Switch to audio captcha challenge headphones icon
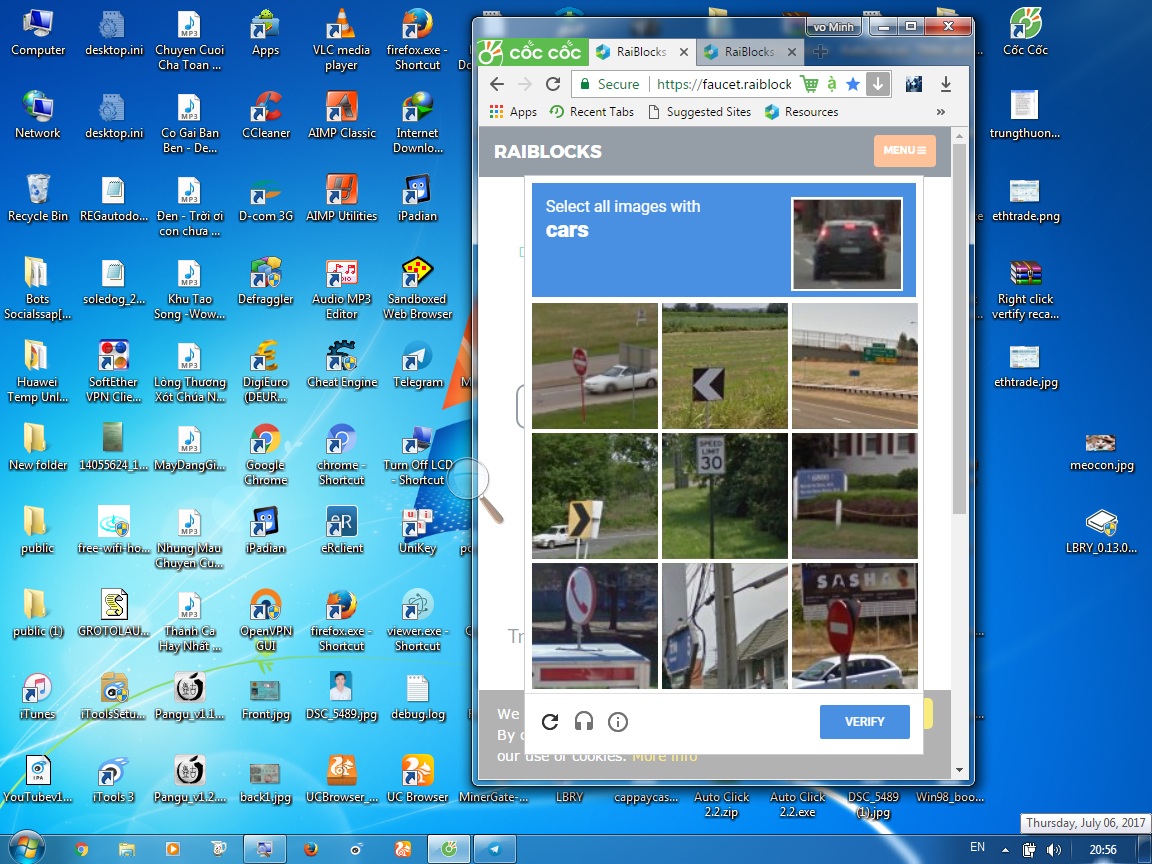This screenshot has height=864, width=1152. (583, 722)
